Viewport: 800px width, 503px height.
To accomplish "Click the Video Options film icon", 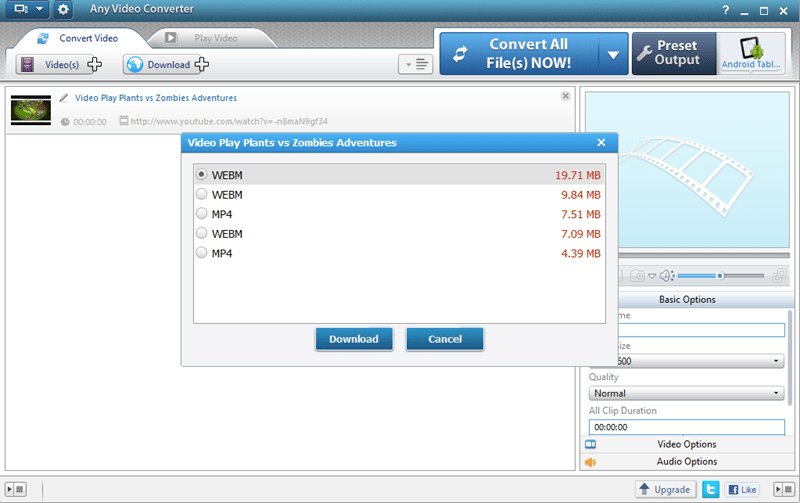I will [590, 444].
